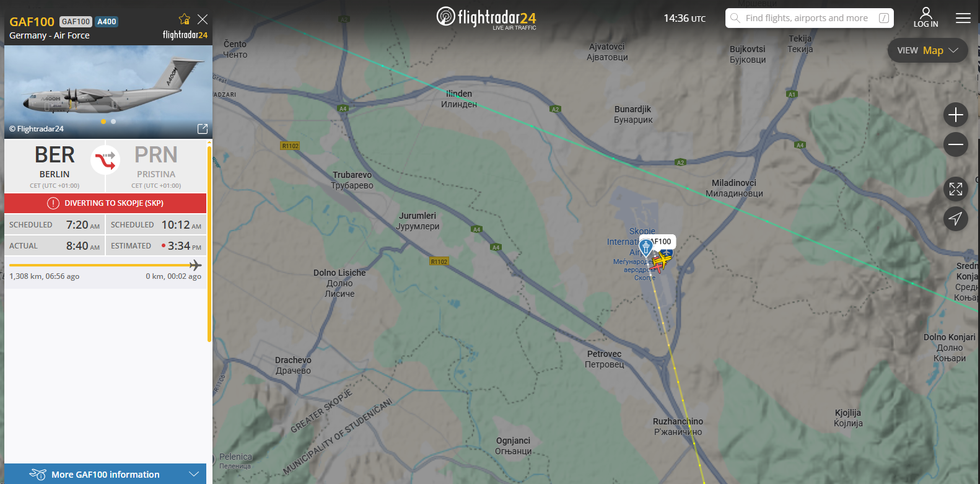The image size is (980, 484).
Task: Click the LOG IN user icon
Action: pyautogui.click(x=926, y=18)
